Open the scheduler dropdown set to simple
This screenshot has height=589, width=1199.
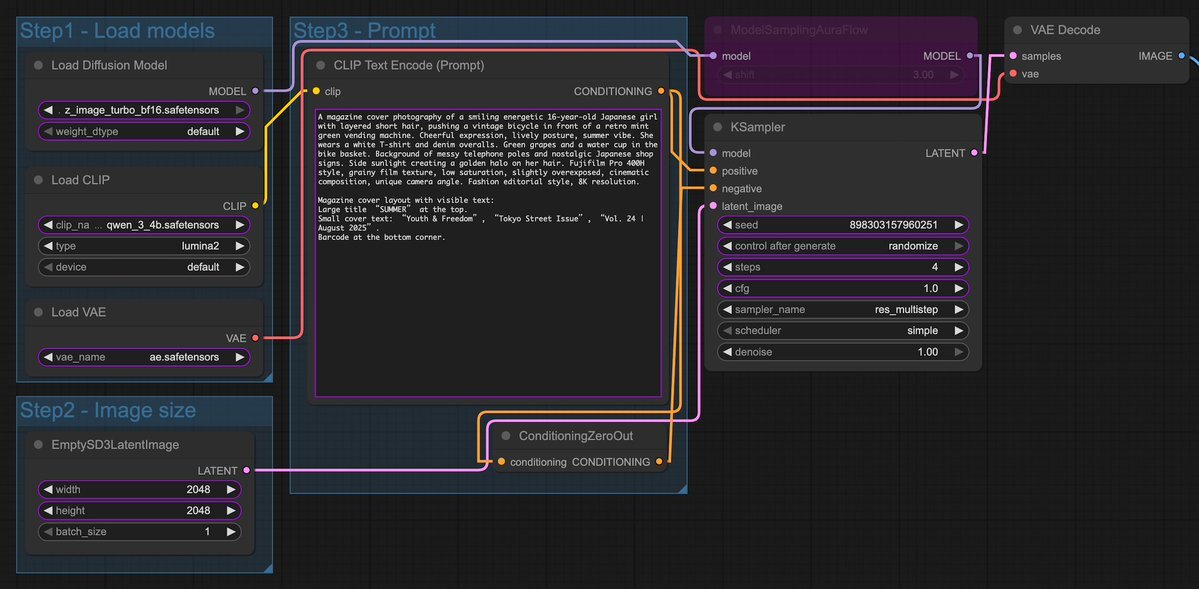coord(842,331)
